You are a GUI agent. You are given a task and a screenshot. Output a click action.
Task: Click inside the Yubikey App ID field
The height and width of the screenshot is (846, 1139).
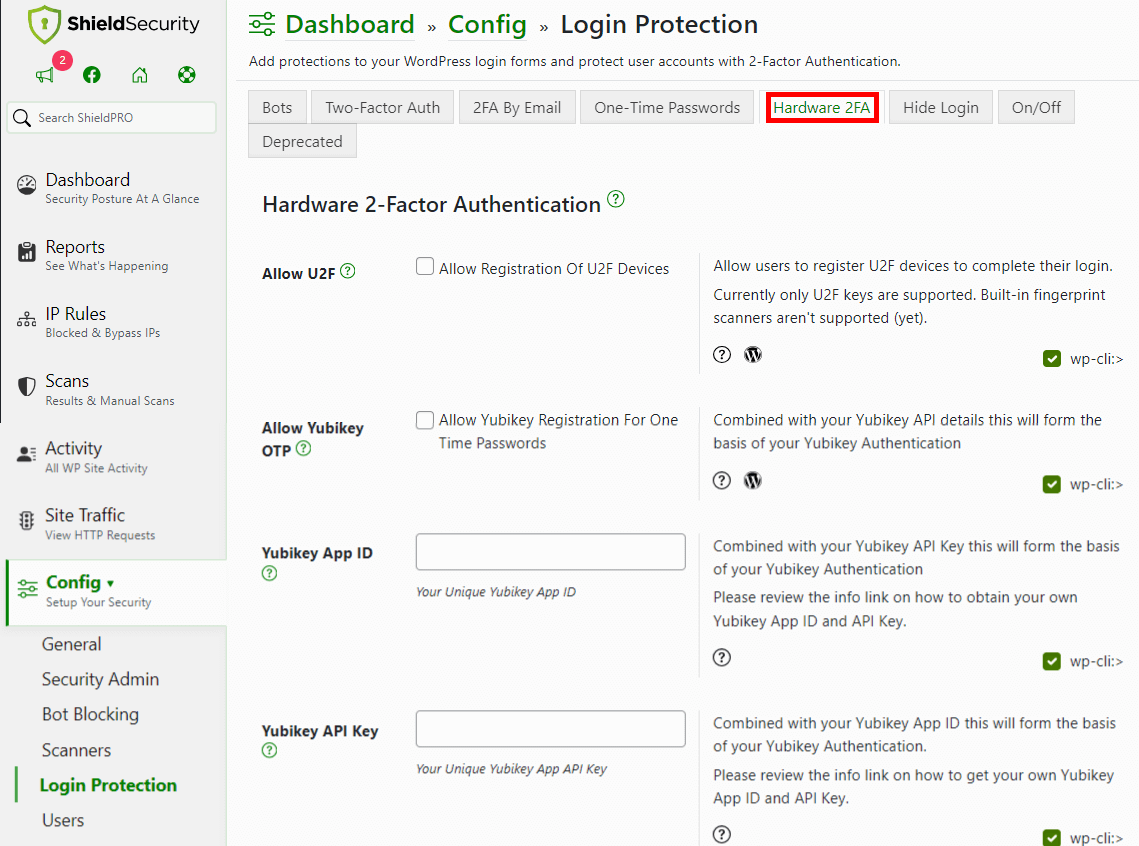(549, 551)
